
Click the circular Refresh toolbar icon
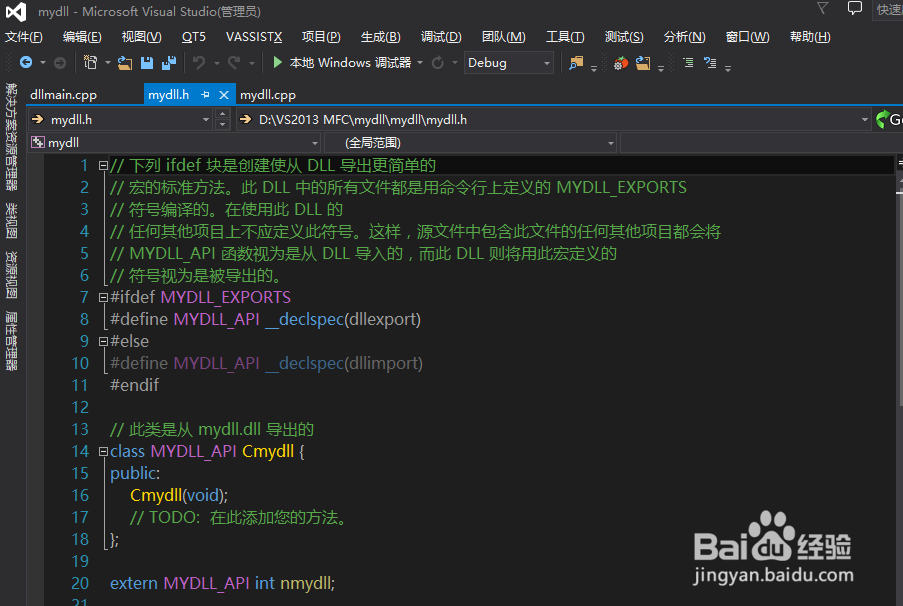click(438, 62)
